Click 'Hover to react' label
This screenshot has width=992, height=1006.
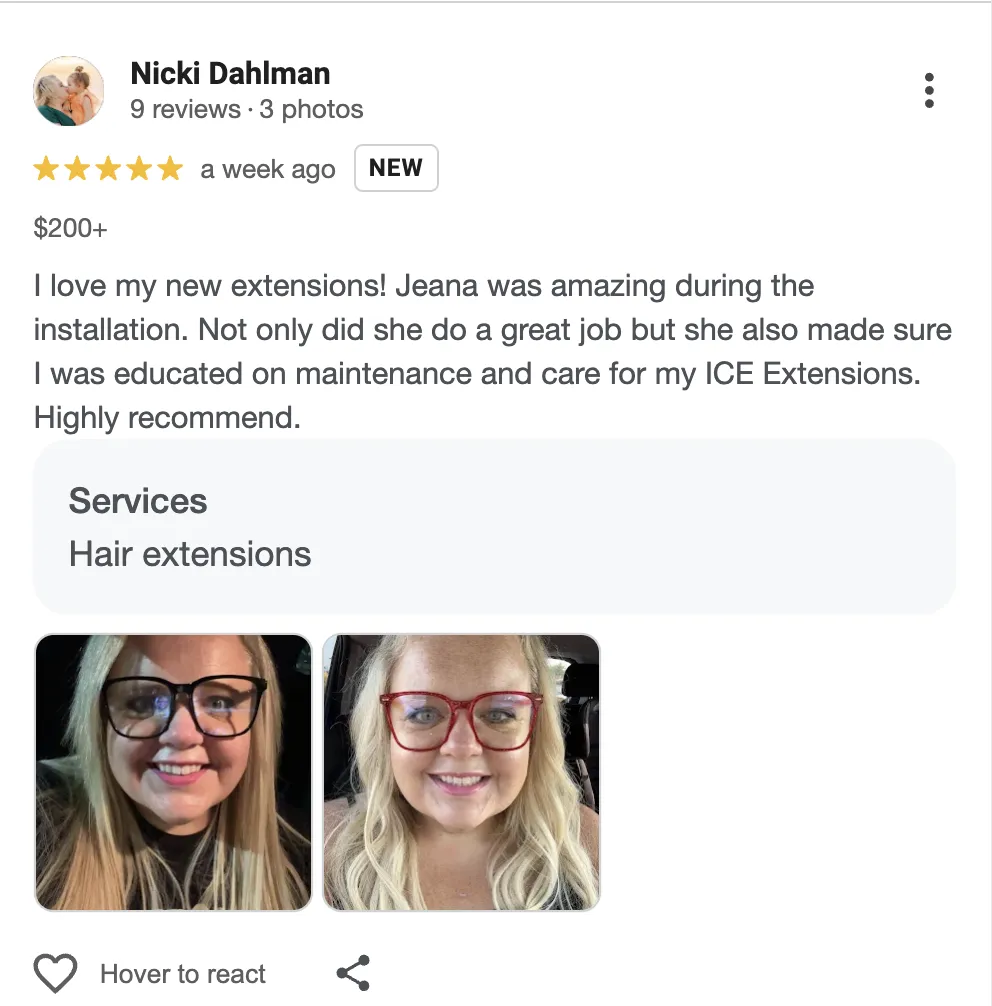[x=183, y=974]
